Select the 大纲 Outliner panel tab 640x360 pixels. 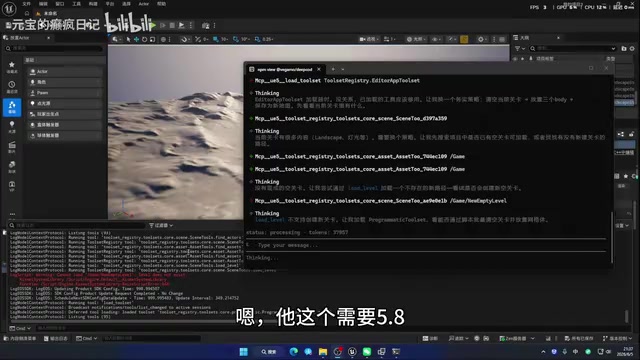tap(537, 38)
